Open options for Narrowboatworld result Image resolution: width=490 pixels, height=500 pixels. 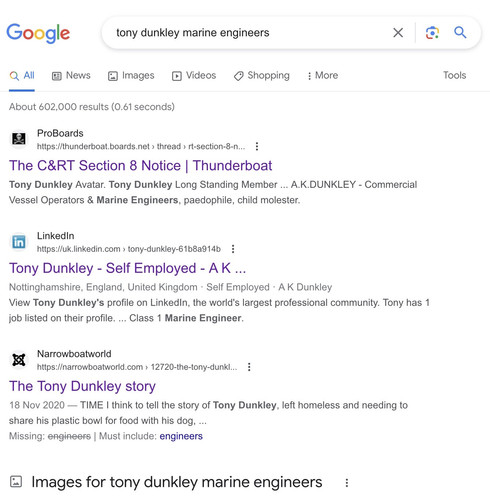click(249, 367)
